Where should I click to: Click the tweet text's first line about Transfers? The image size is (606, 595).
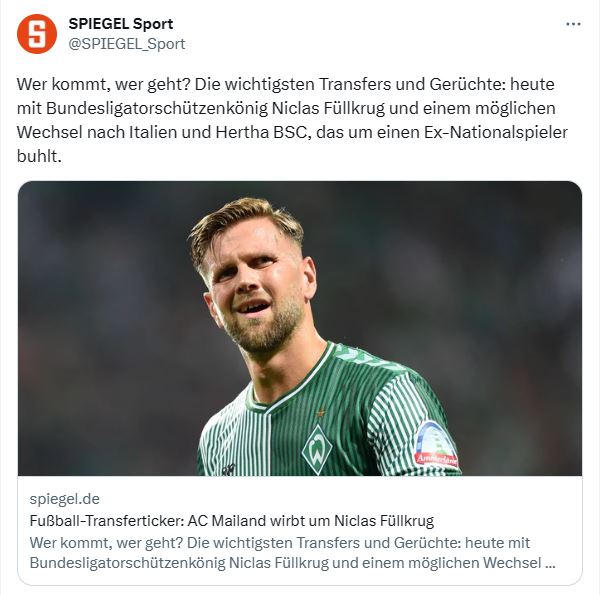(x=288, y=85)
